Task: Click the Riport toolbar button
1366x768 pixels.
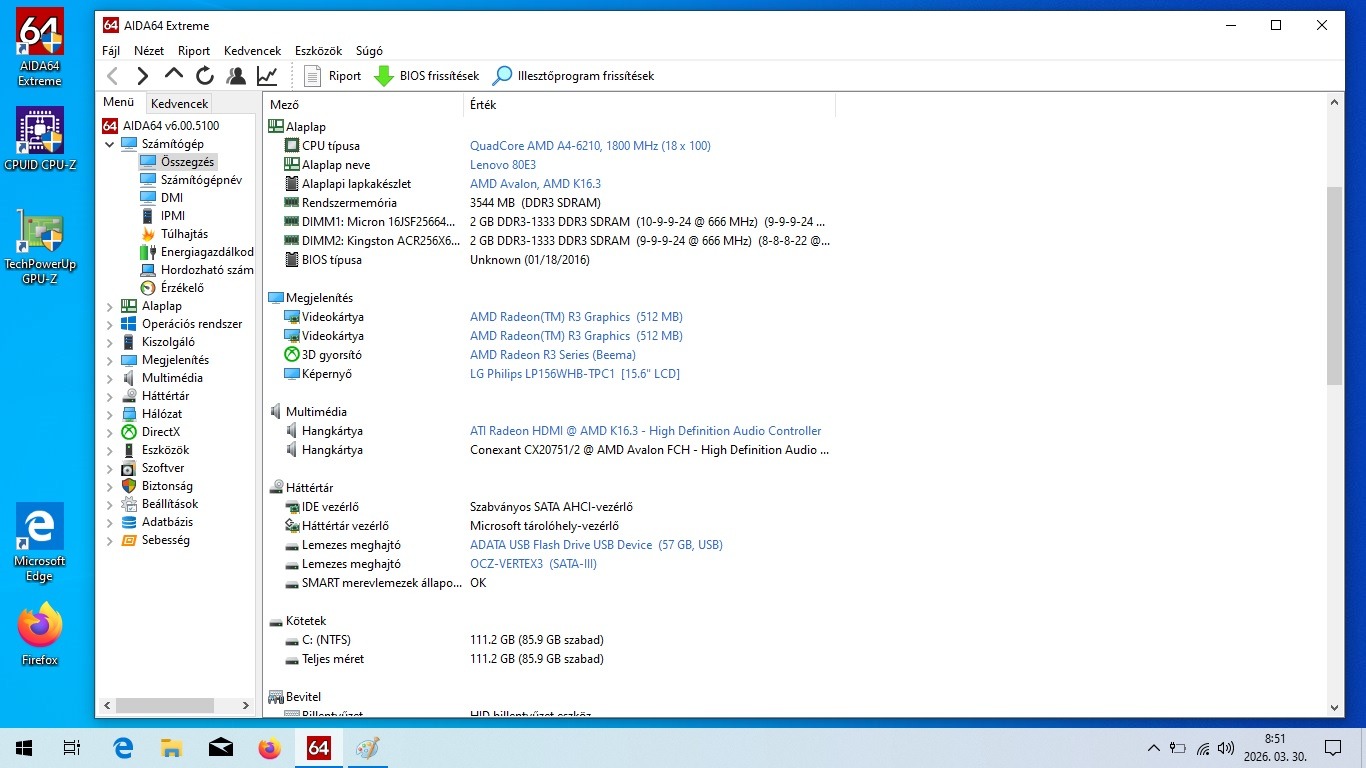Action: [332, 76]
